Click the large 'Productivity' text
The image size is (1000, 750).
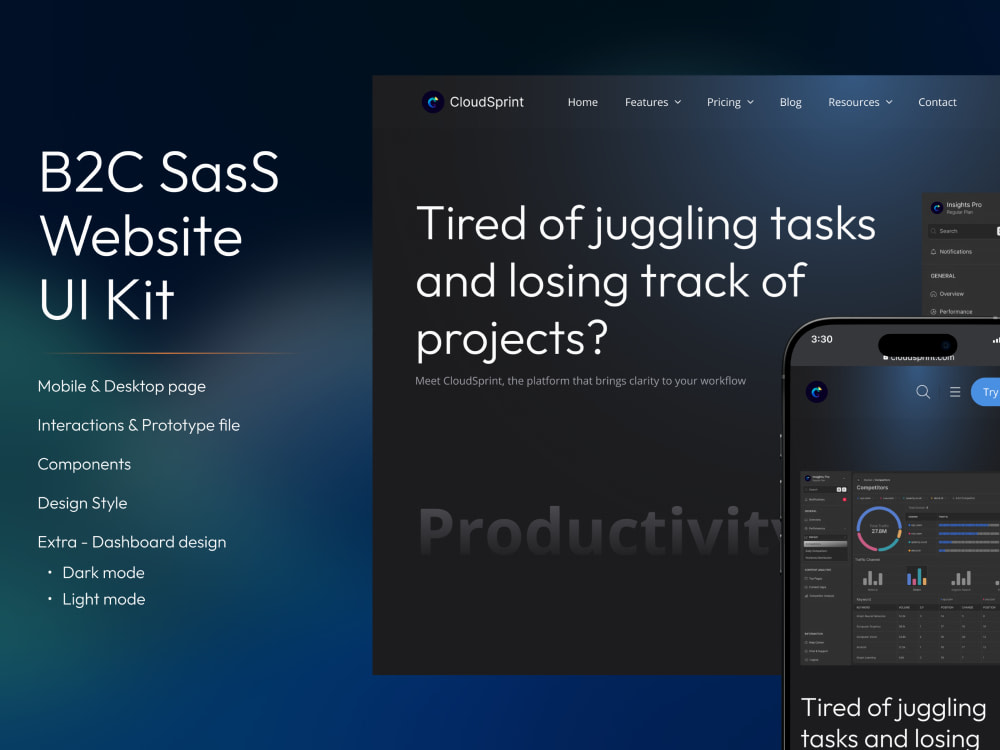[599, 531]
